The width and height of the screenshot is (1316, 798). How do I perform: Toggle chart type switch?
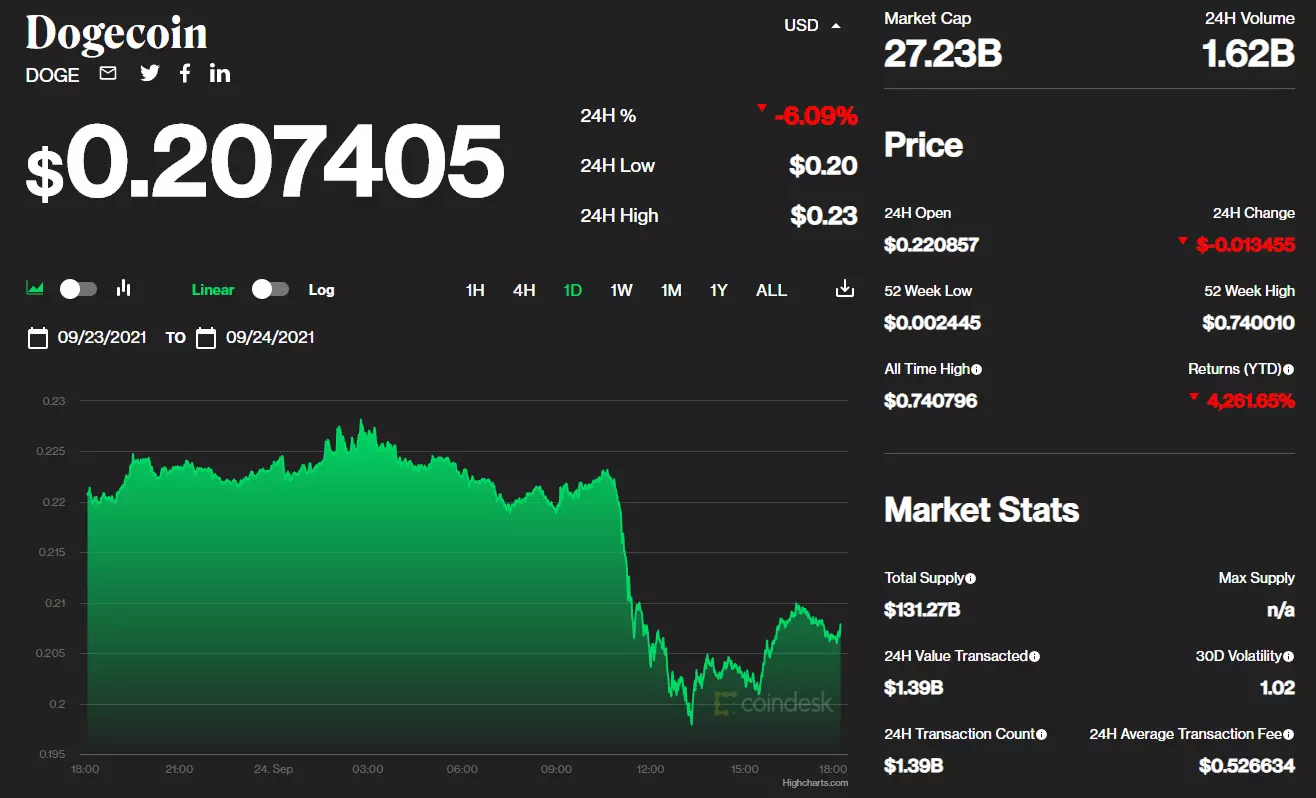79,289
